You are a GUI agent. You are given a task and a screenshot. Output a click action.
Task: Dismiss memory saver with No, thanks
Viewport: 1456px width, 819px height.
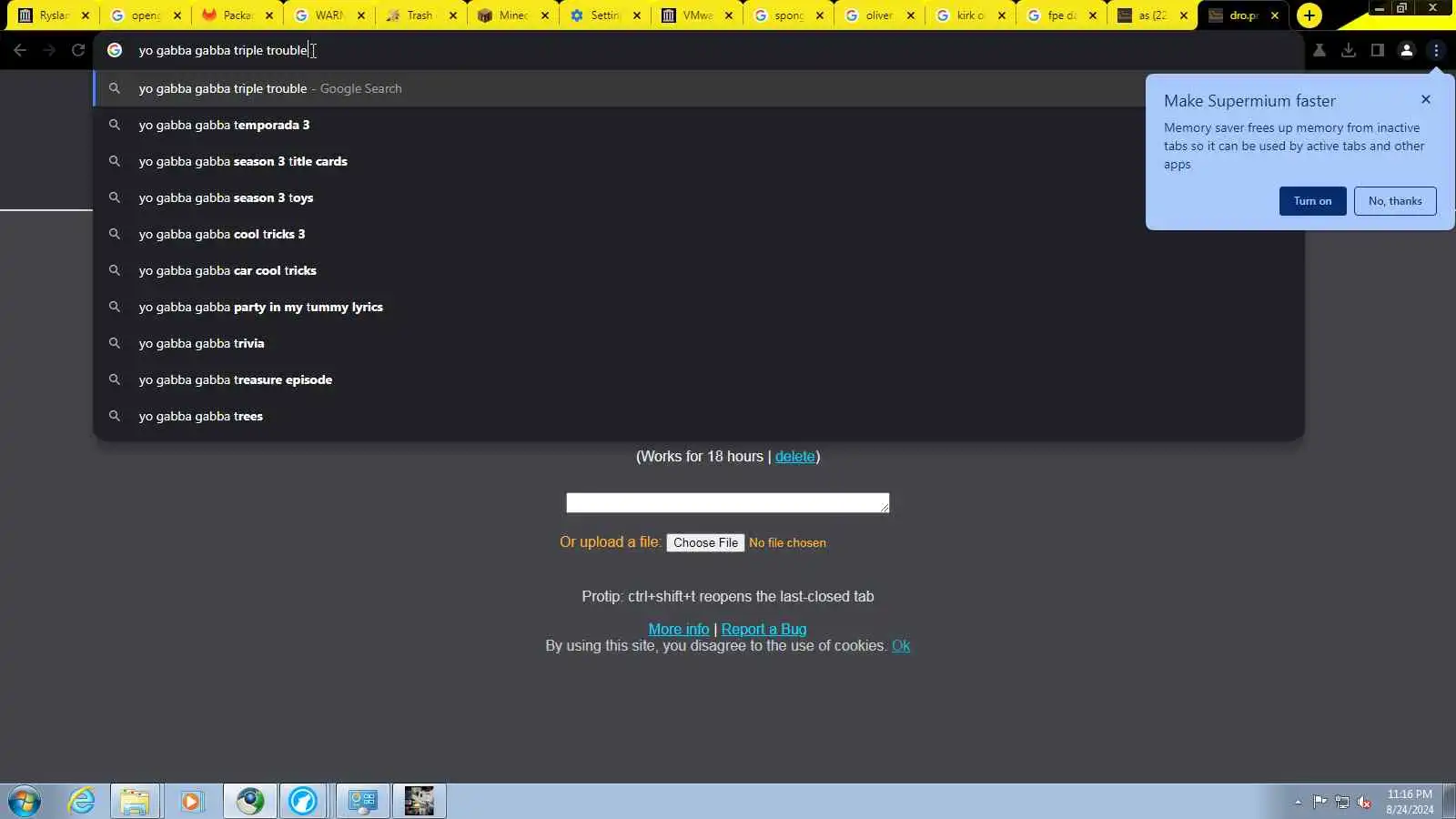1395,201
